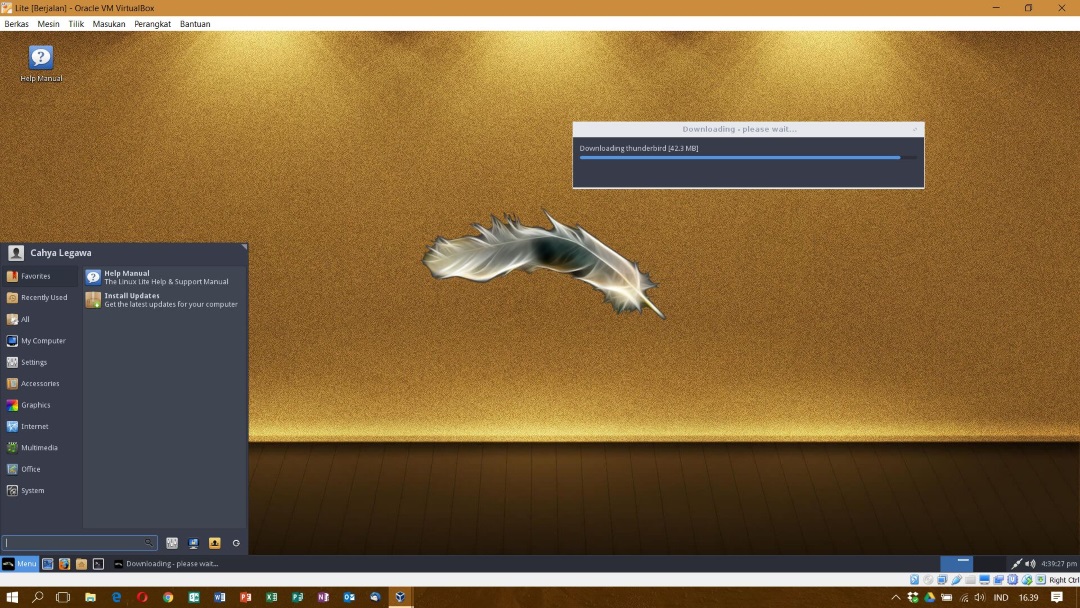Select the Internet category in the menu
Screen dimensions: 1080x608
pyautogui.click(x=34, y=426)
